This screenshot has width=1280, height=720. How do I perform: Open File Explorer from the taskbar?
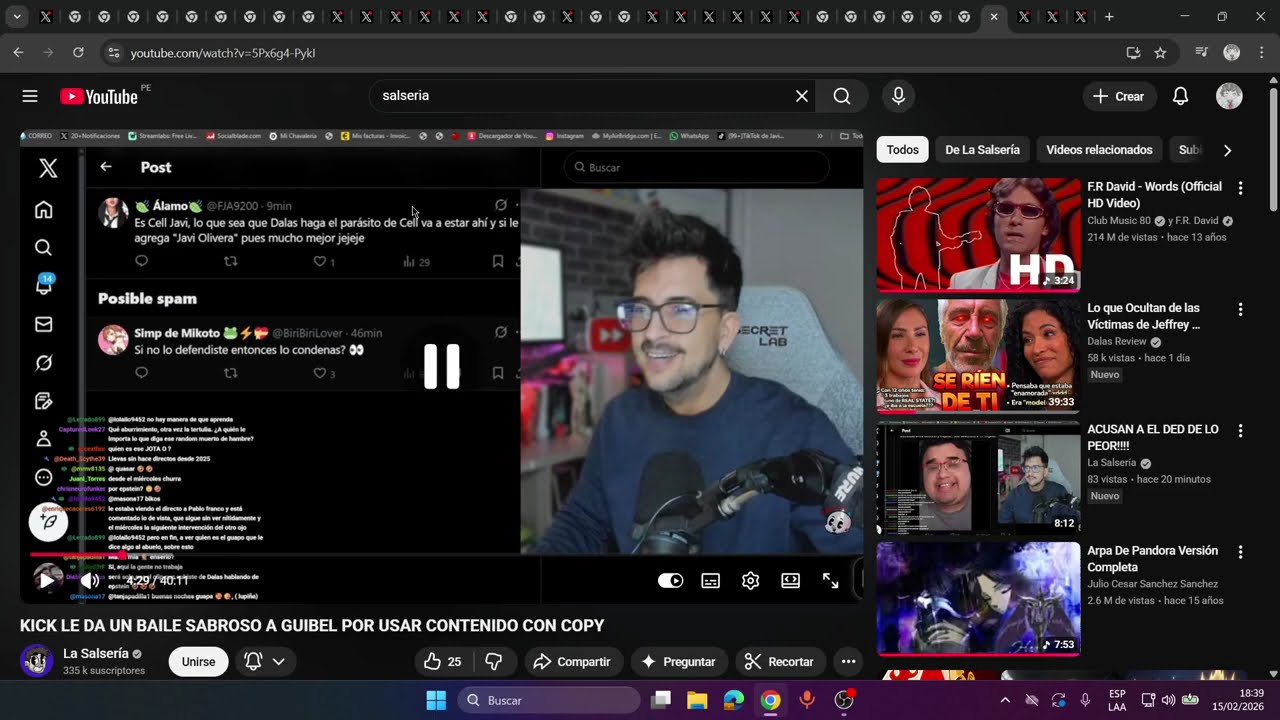tap(697, 700)
